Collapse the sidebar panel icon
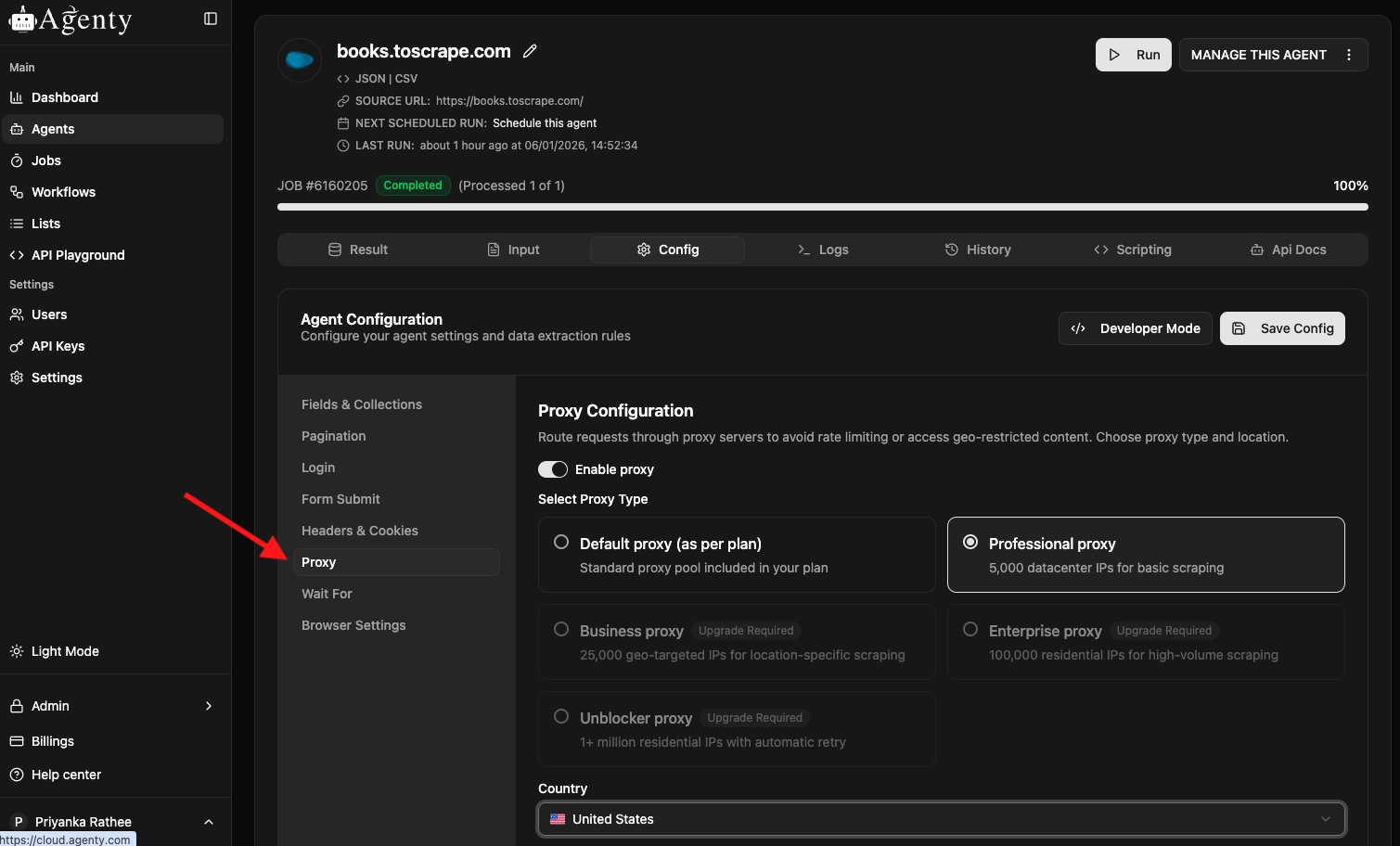 (211, 19)
